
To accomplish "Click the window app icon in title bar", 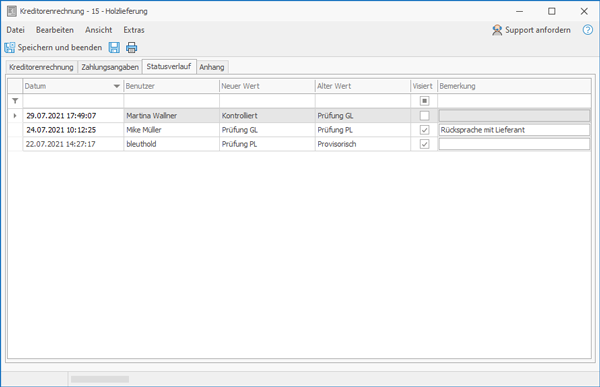I will coord(11,11).
